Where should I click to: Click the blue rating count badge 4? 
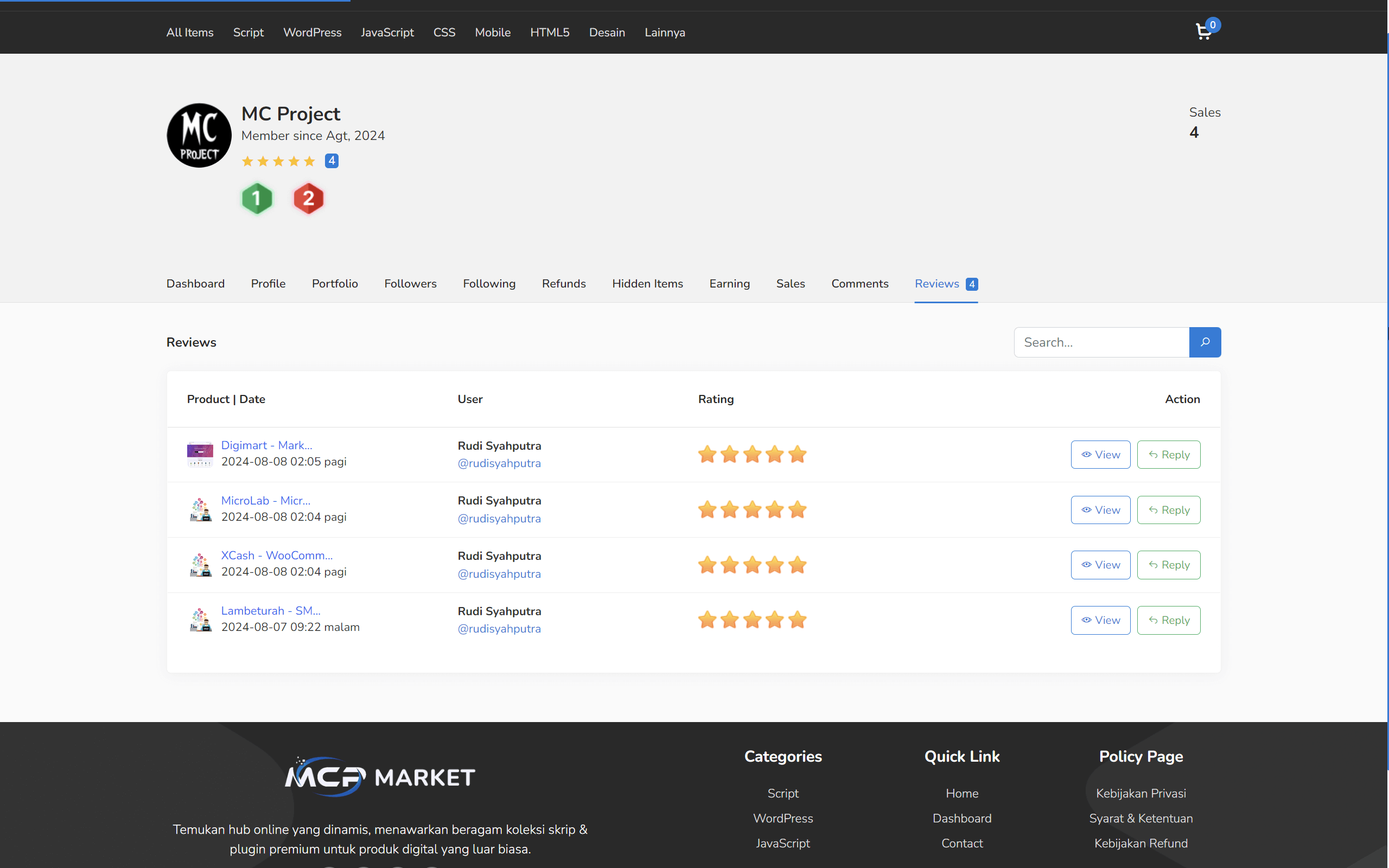point(332,161)
